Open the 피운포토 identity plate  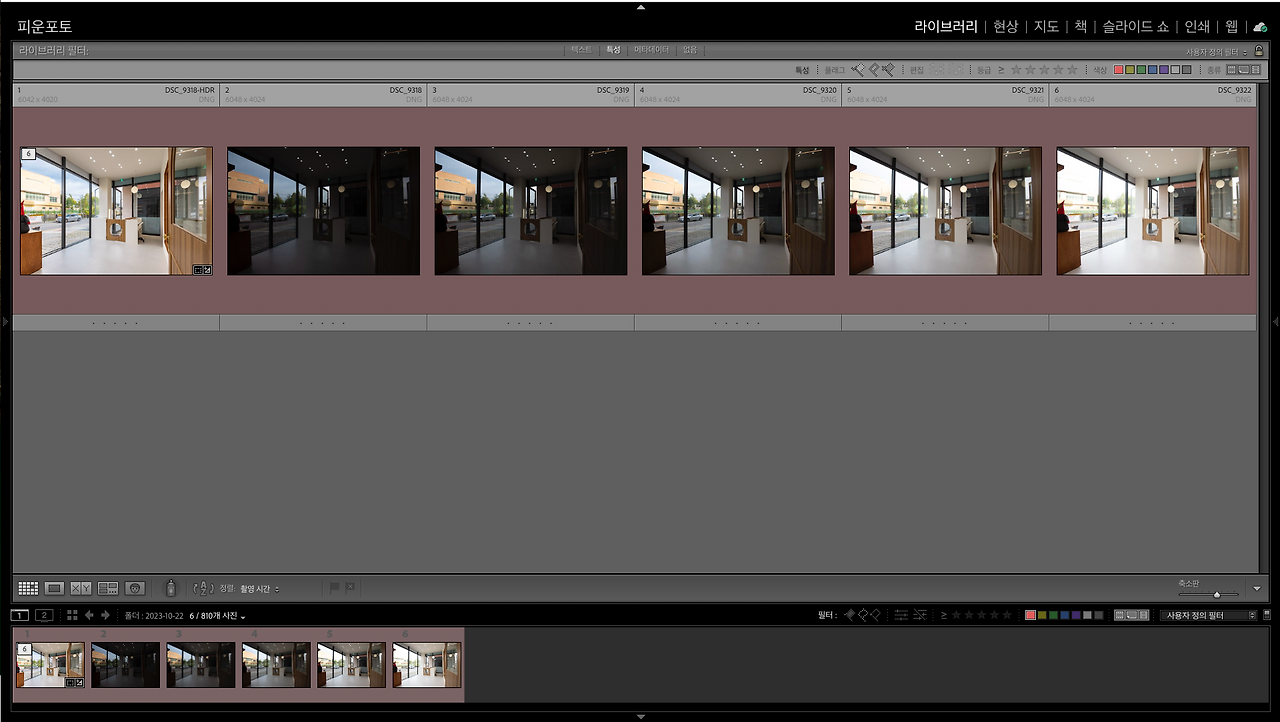click(x=45, y=27)
